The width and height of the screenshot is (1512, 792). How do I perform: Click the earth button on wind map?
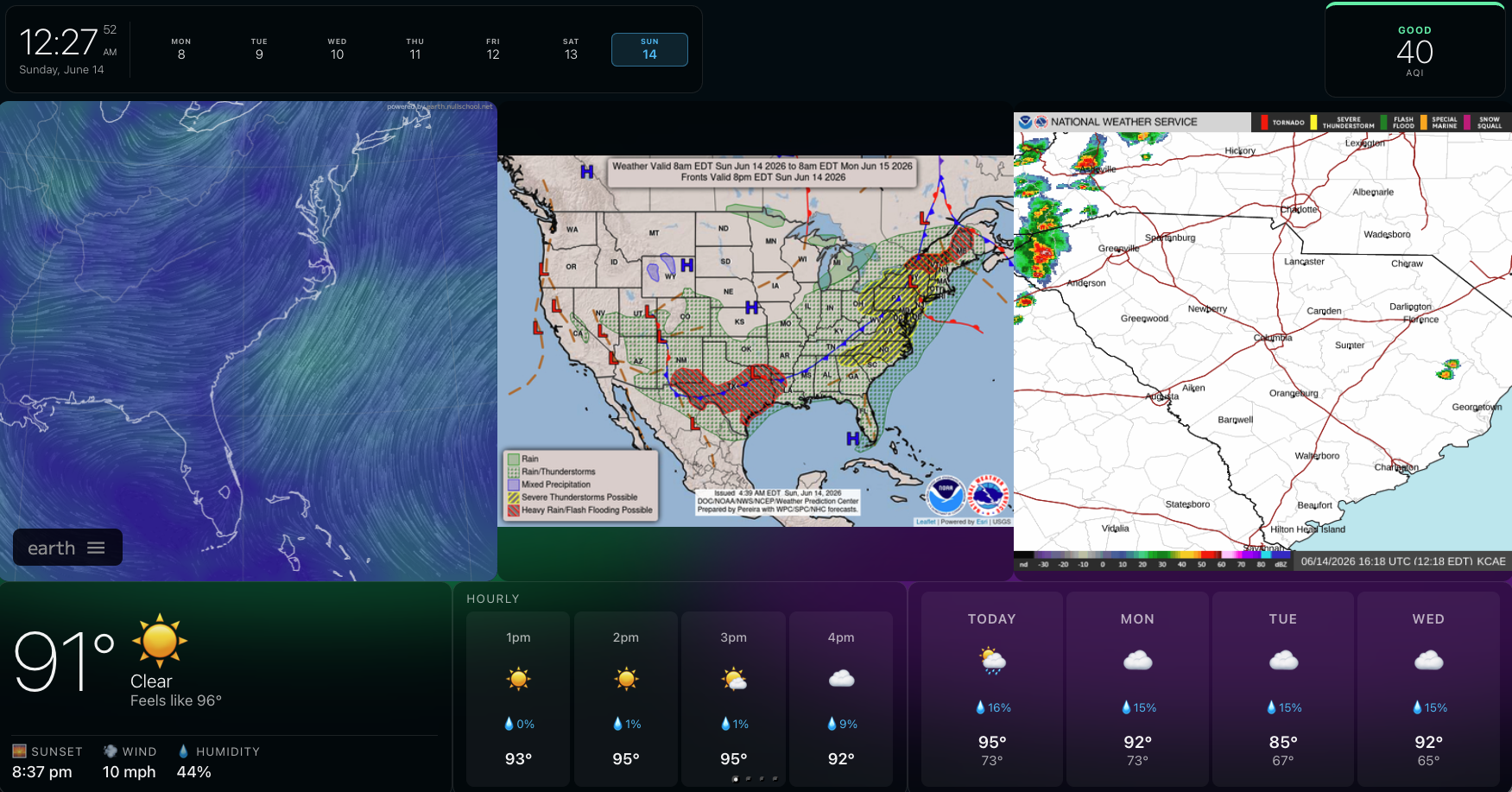point(67,548)
